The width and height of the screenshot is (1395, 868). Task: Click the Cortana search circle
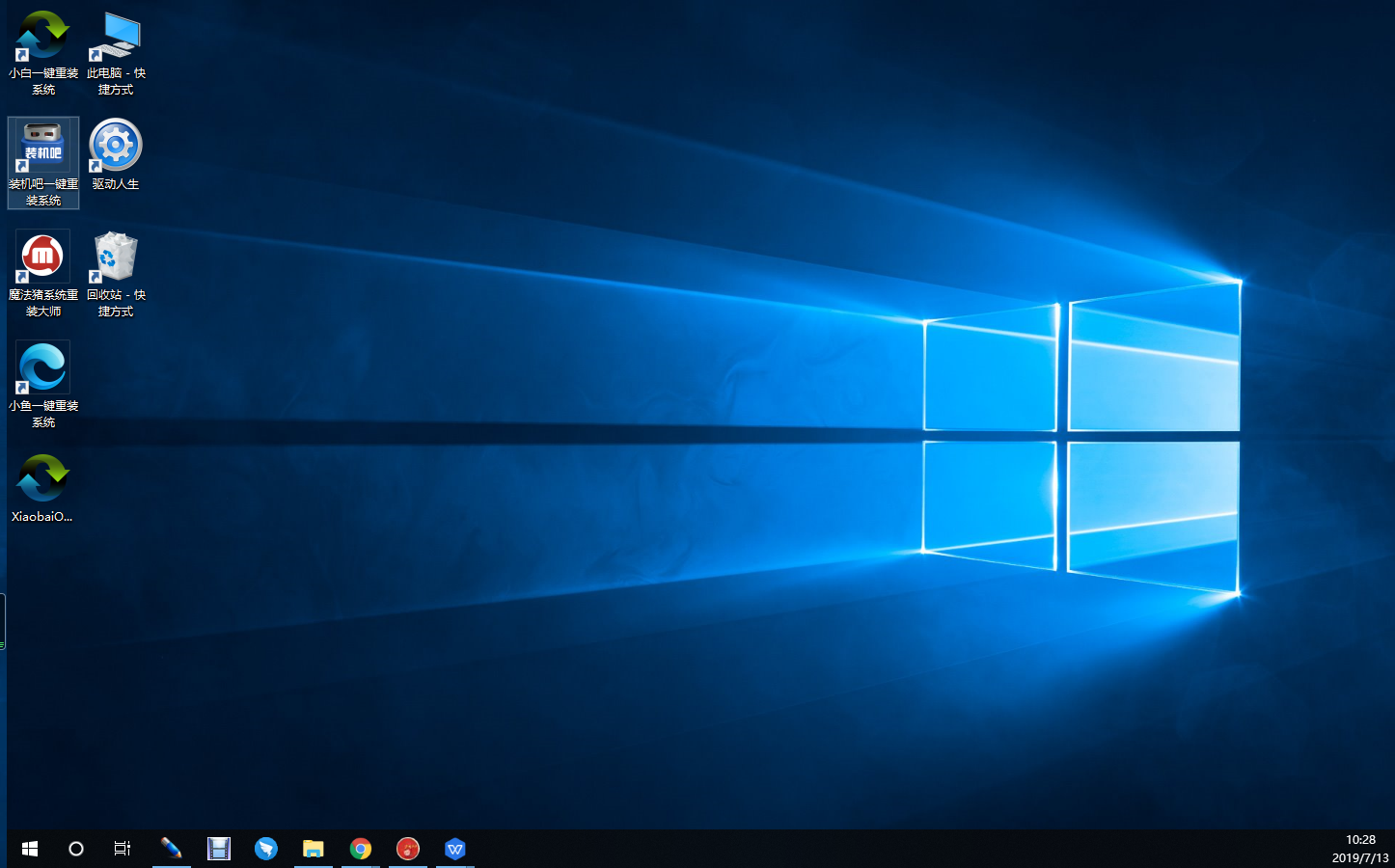click(x=76, y=849)
